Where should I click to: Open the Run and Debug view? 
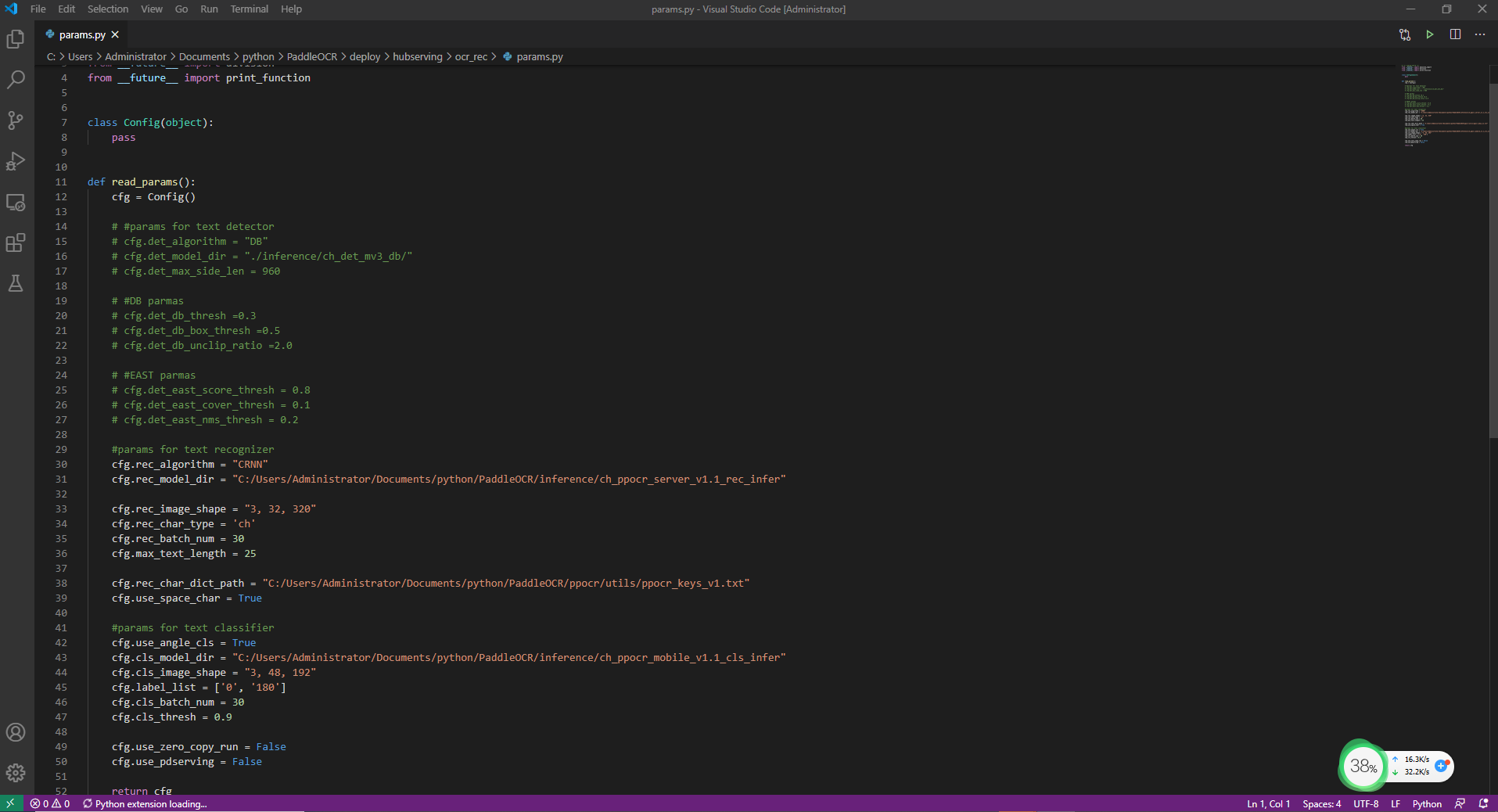coord(16,161)
